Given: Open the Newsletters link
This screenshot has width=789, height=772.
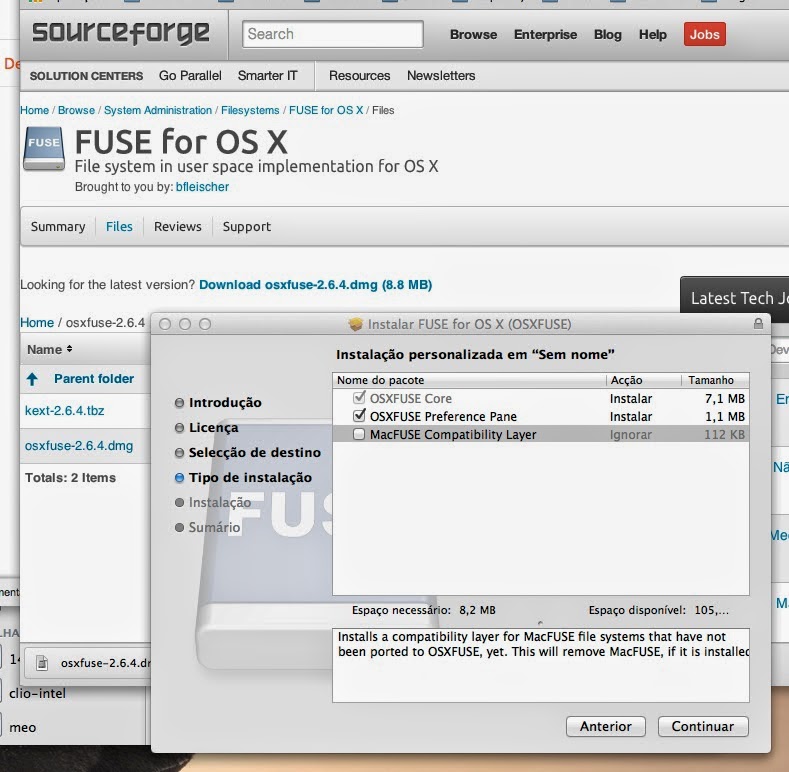Looking at the screenshot, I should [x=441, y=75].
